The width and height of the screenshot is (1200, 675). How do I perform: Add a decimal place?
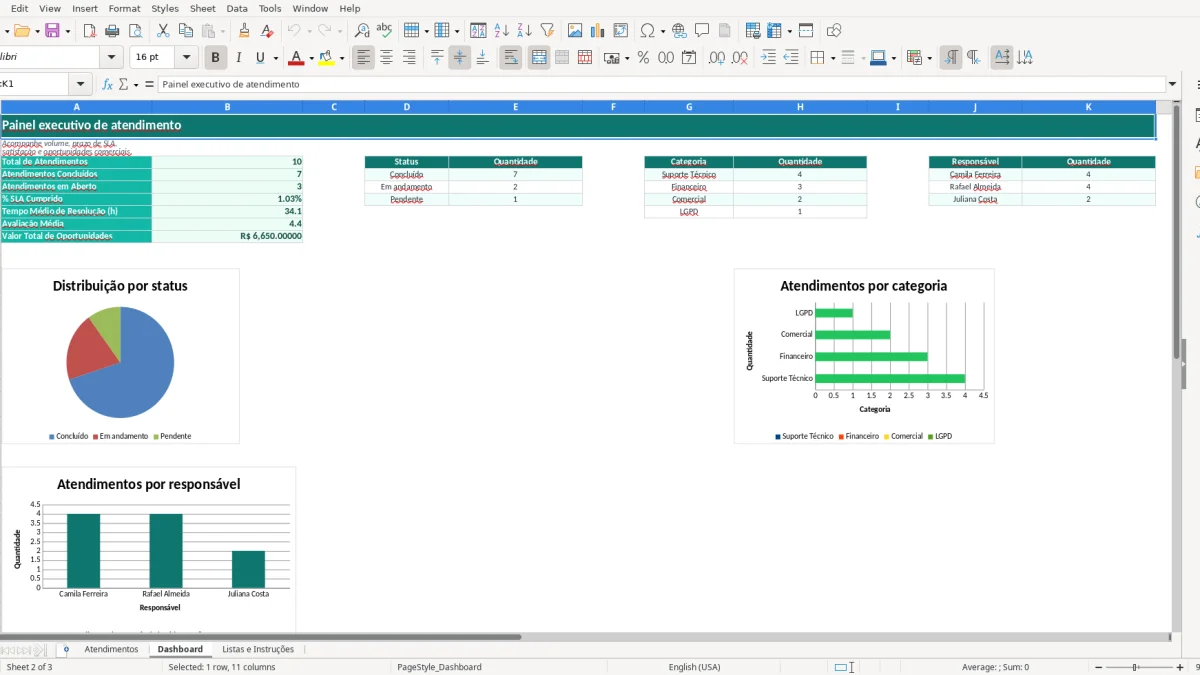click(x=717, y=58)
